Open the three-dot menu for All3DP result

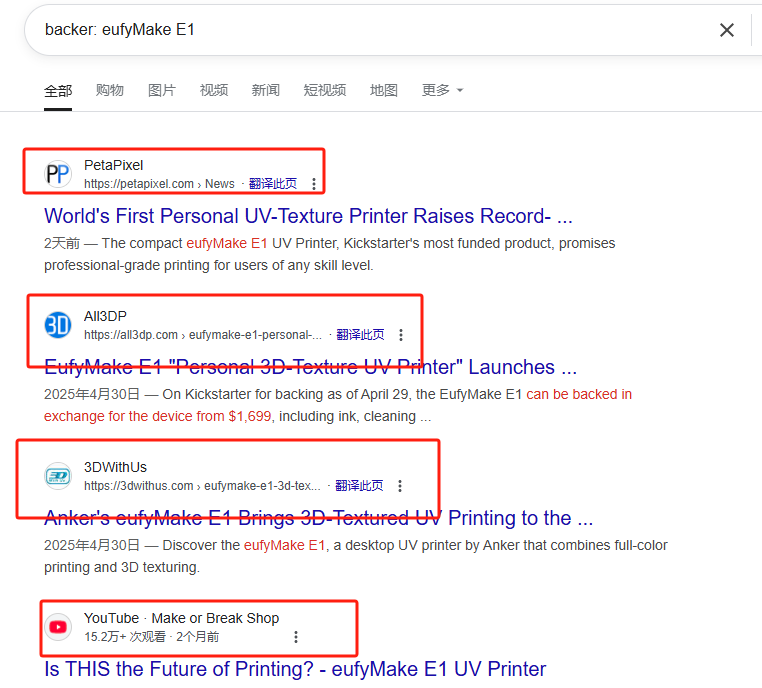coord(401,335)
